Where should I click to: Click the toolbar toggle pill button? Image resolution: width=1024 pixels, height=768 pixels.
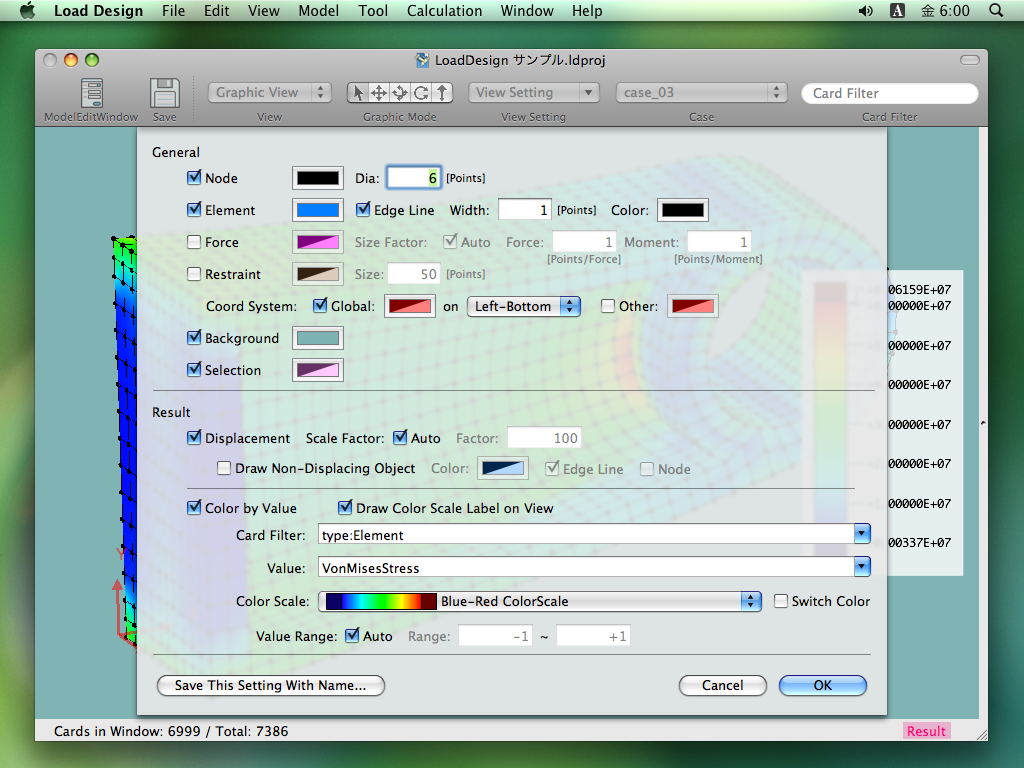point(970,60)
